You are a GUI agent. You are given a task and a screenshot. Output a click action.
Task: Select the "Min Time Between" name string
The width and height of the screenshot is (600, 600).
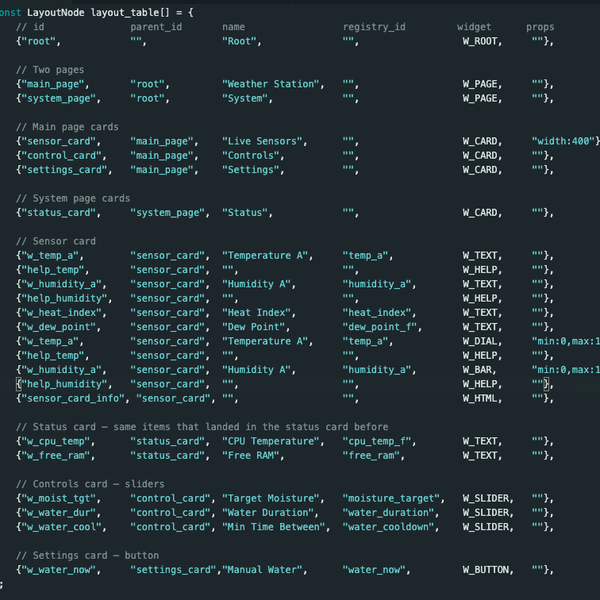(274, 527)
